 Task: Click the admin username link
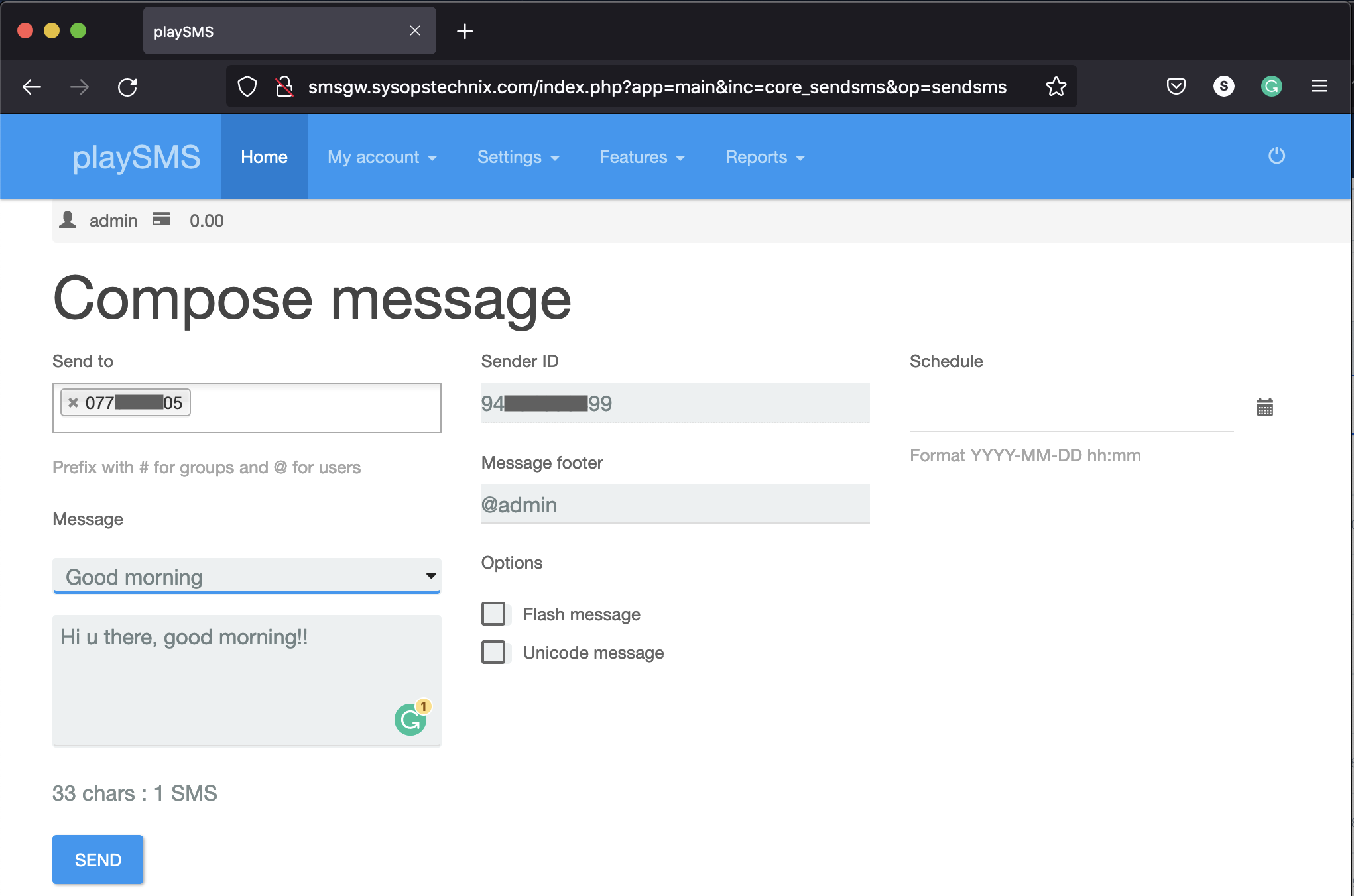pos(113,221)
